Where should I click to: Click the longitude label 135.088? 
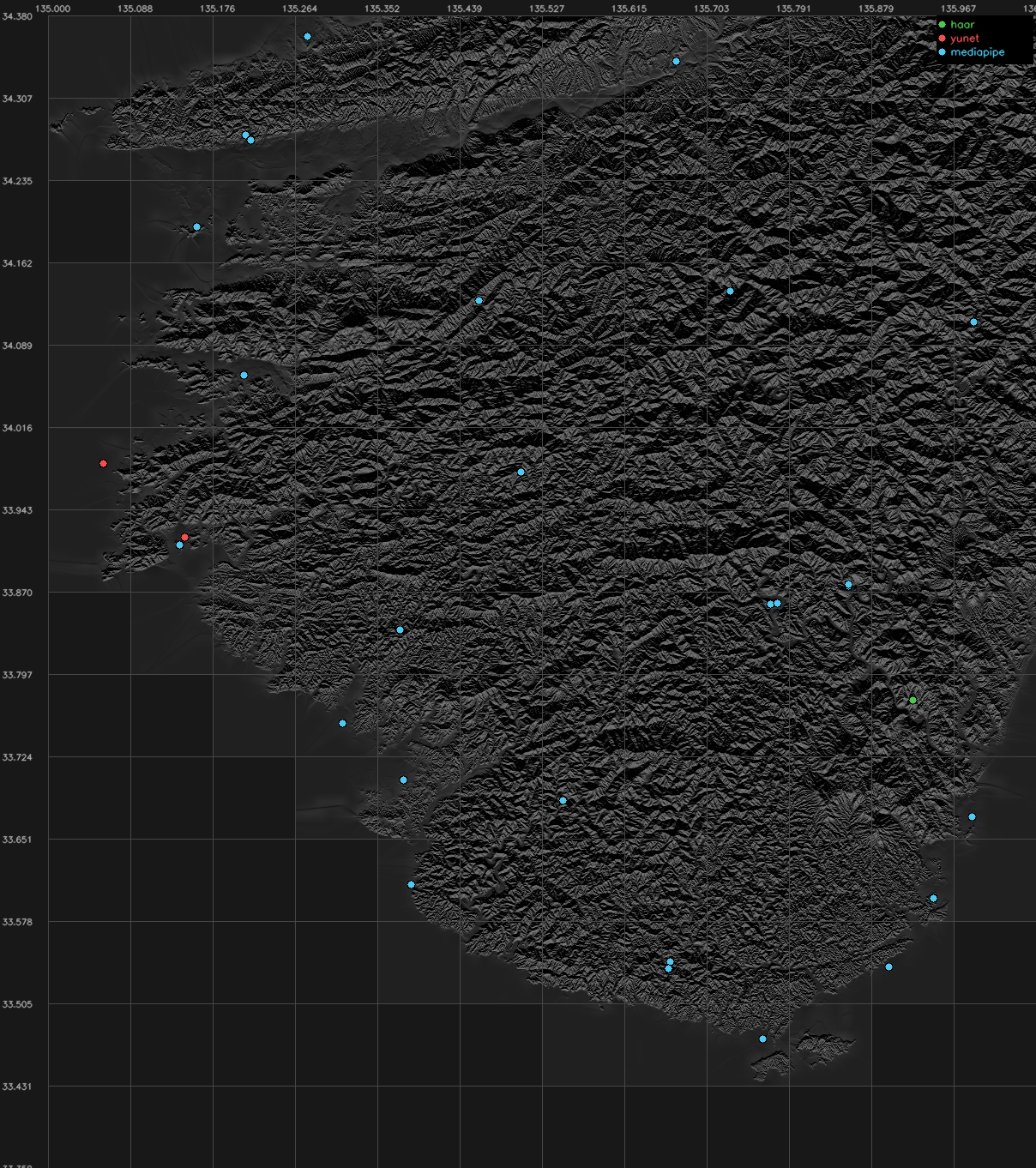tap(135, 9)
